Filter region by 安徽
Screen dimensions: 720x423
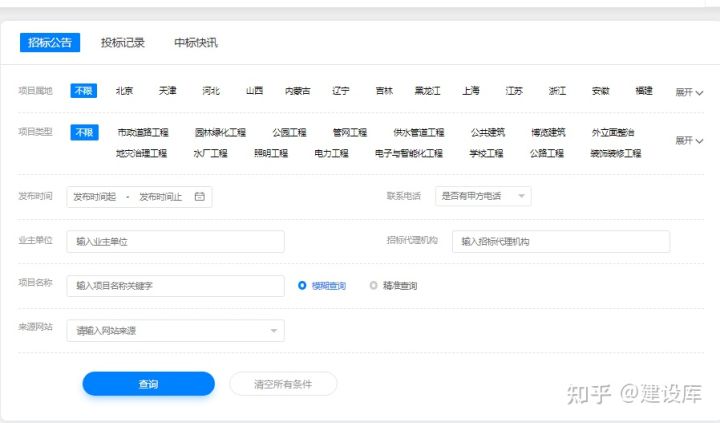click(x=601, y=91)
